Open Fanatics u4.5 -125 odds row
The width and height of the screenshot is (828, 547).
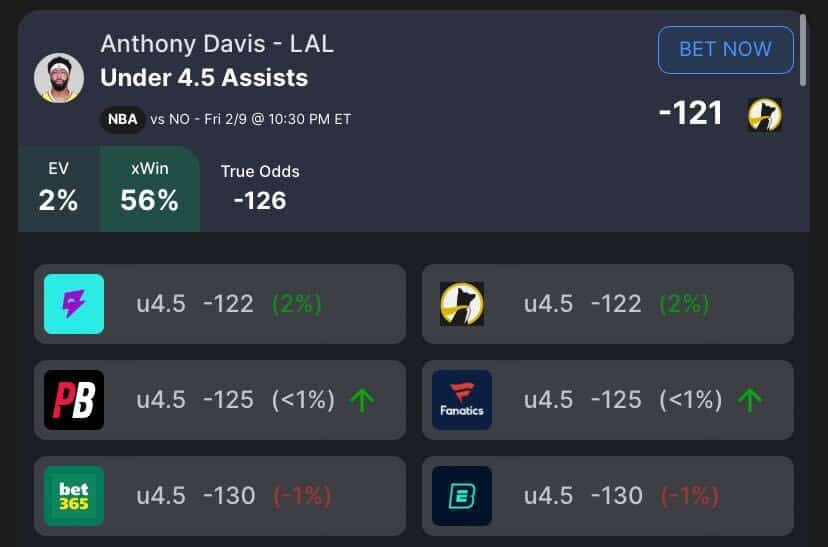pos(608,400)
